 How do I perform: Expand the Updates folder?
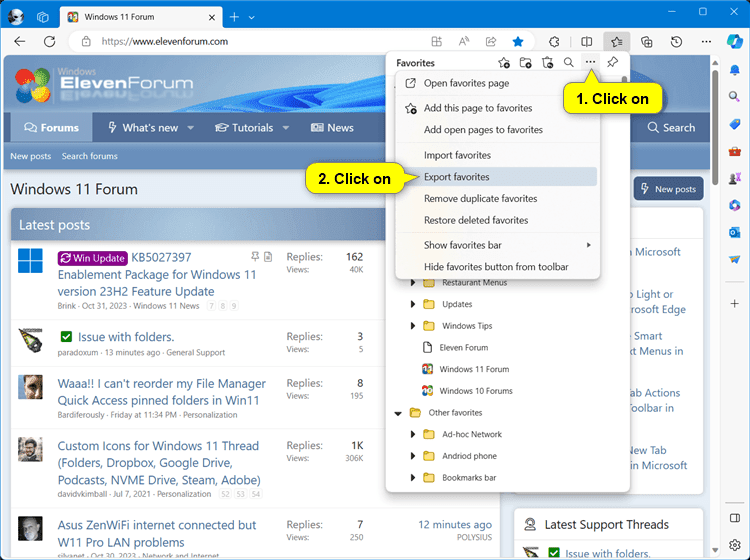413,304
